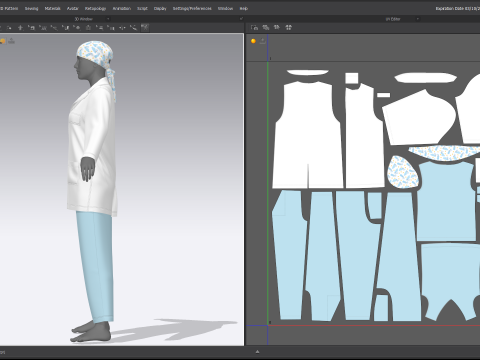Select the oval printed cap pattern piece

pyautogui.click(x=402, y=172)
